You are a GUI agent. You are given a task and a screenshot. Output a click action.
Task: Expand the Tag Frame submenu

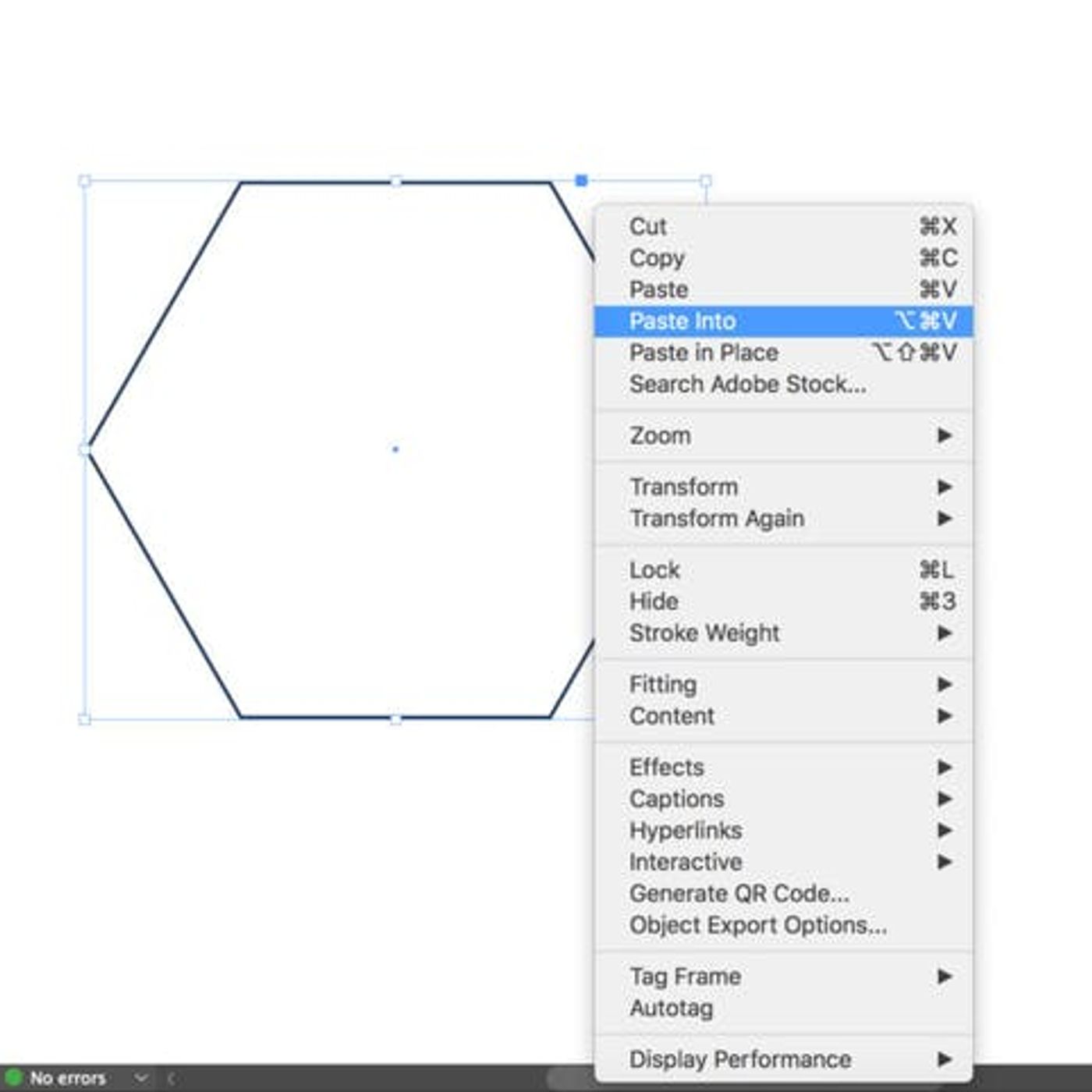click(x=783, y=977)
